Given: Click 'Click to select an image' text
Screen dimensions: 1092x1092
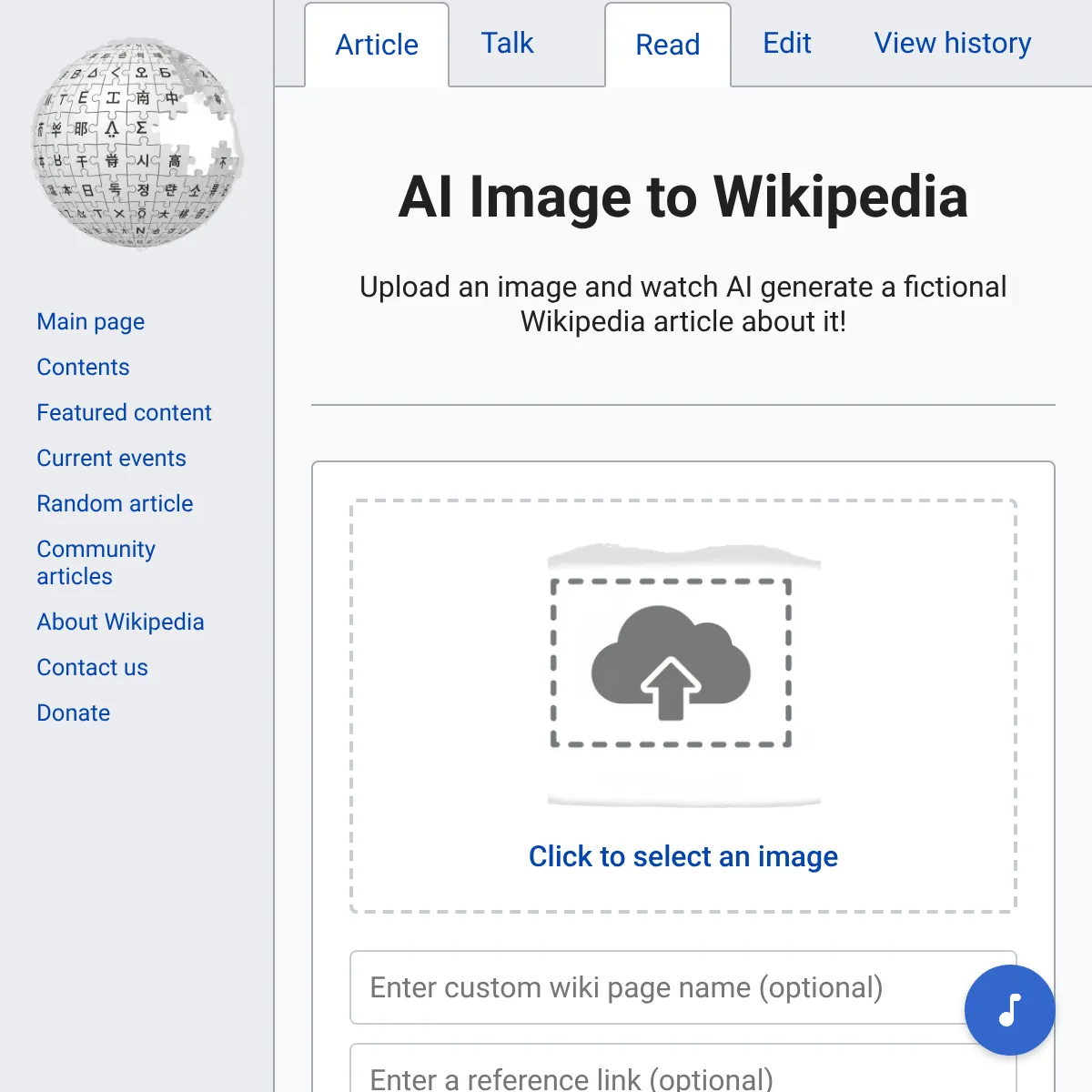Looking at the screenshot, I should (x=683, y=856).
